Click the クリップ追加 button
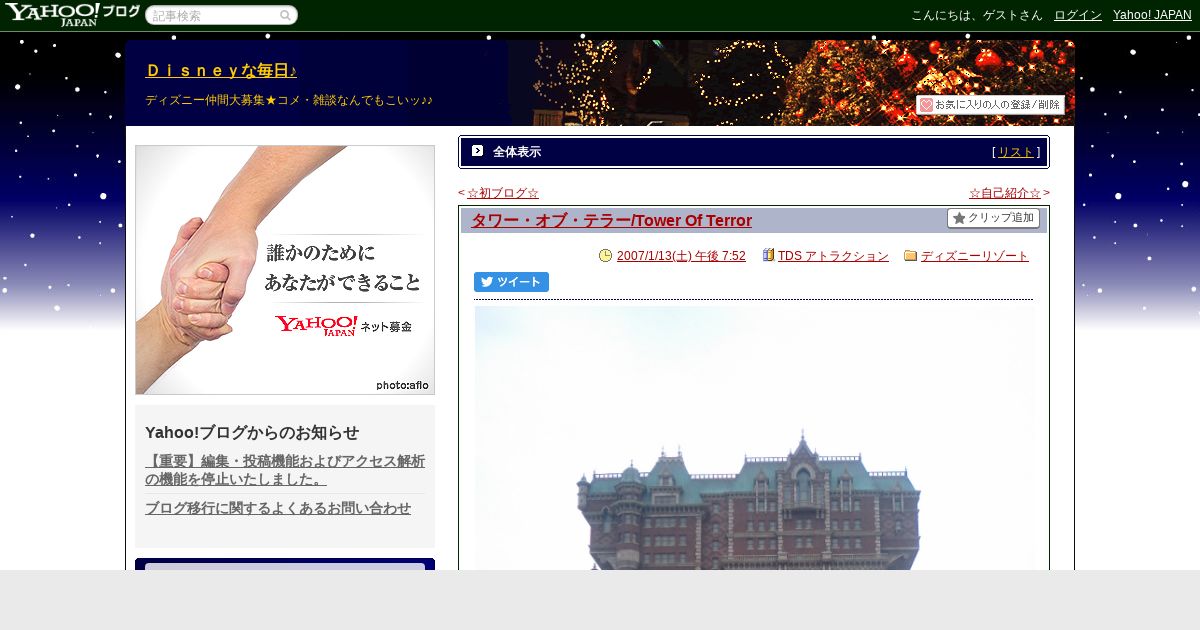 [x=993, y=218]
